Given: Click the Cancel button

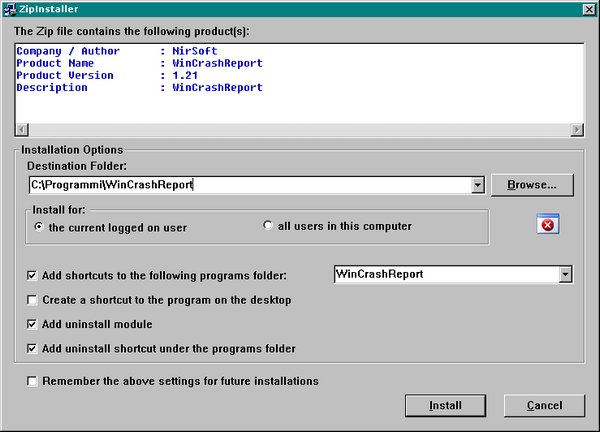Looking at the screenshot, I should click(545, 406).
